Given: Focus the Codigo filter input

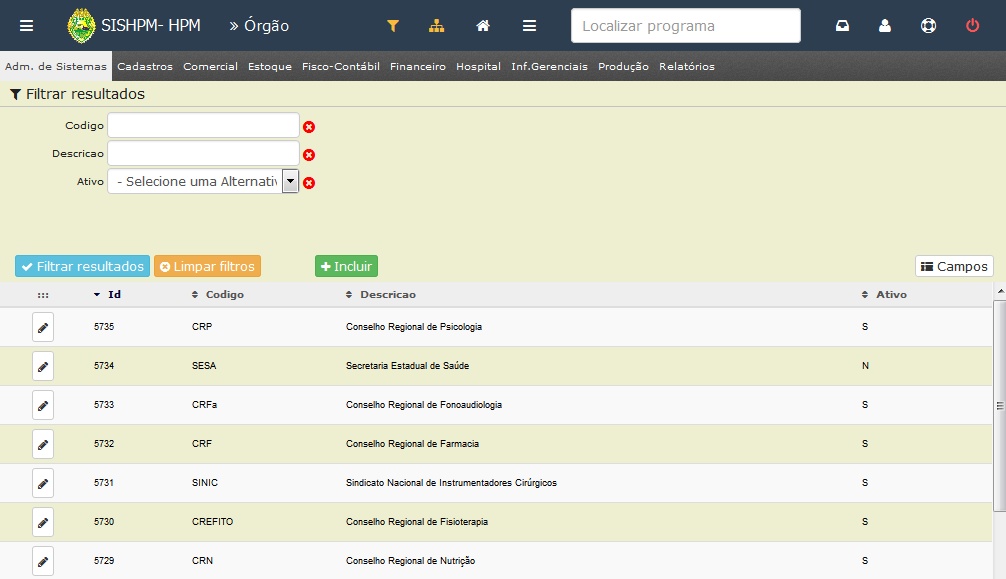Looking at the screenshot, I should pyautogui.click(x=203, y=125).
